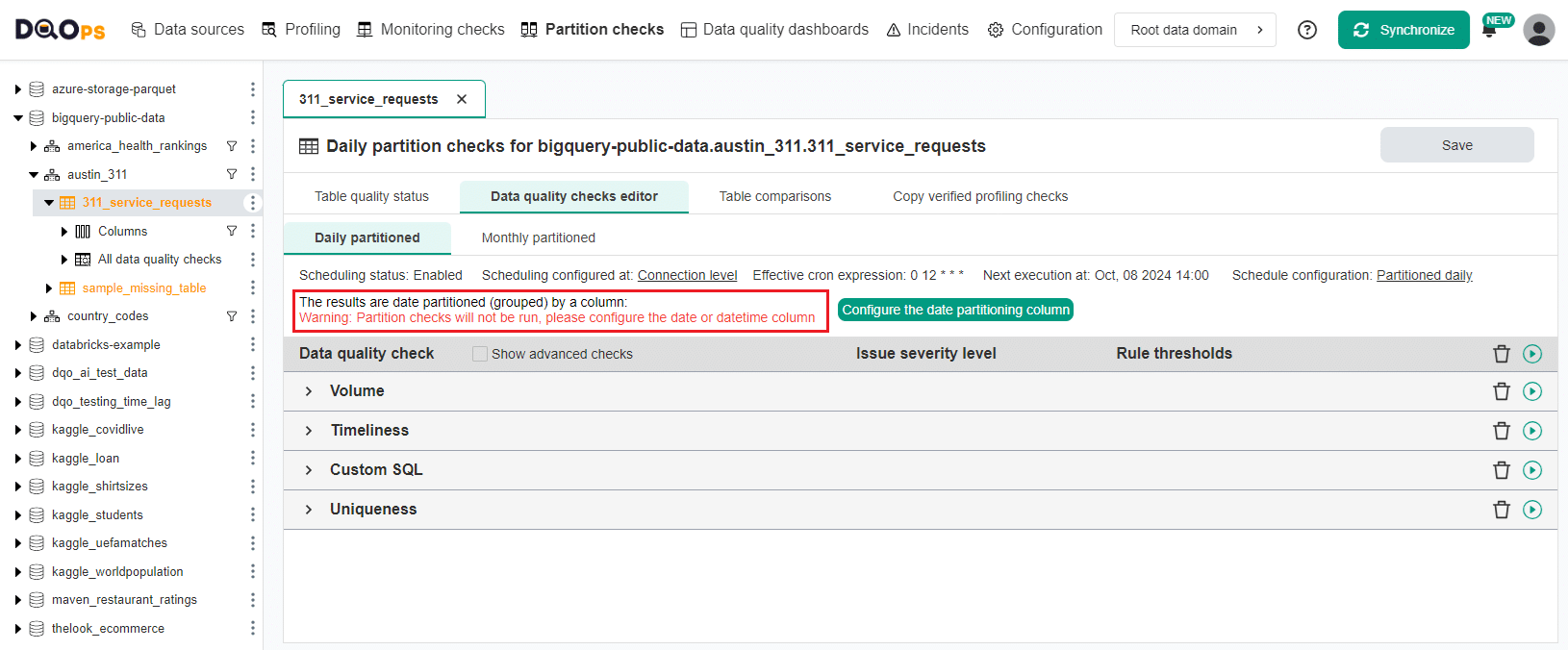Switch to Copy verified profiling checks tab

point(980,196)
